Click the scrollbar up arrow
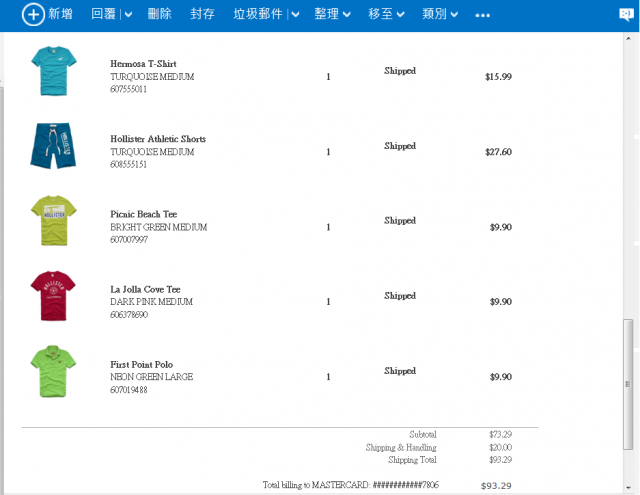The width and height of the screenshot is (640, 495). click(628, 38)
